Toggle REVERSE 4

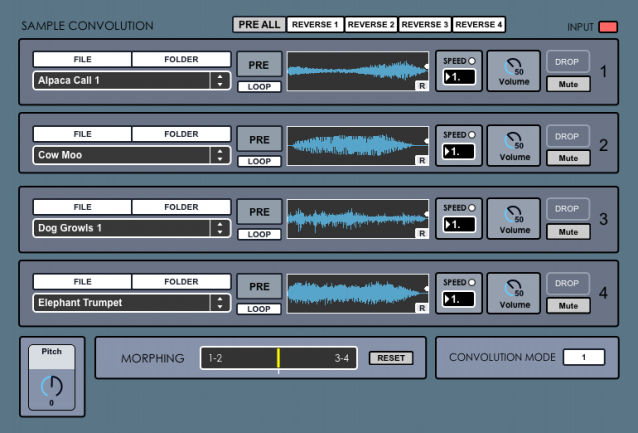[x=478, y=24]
